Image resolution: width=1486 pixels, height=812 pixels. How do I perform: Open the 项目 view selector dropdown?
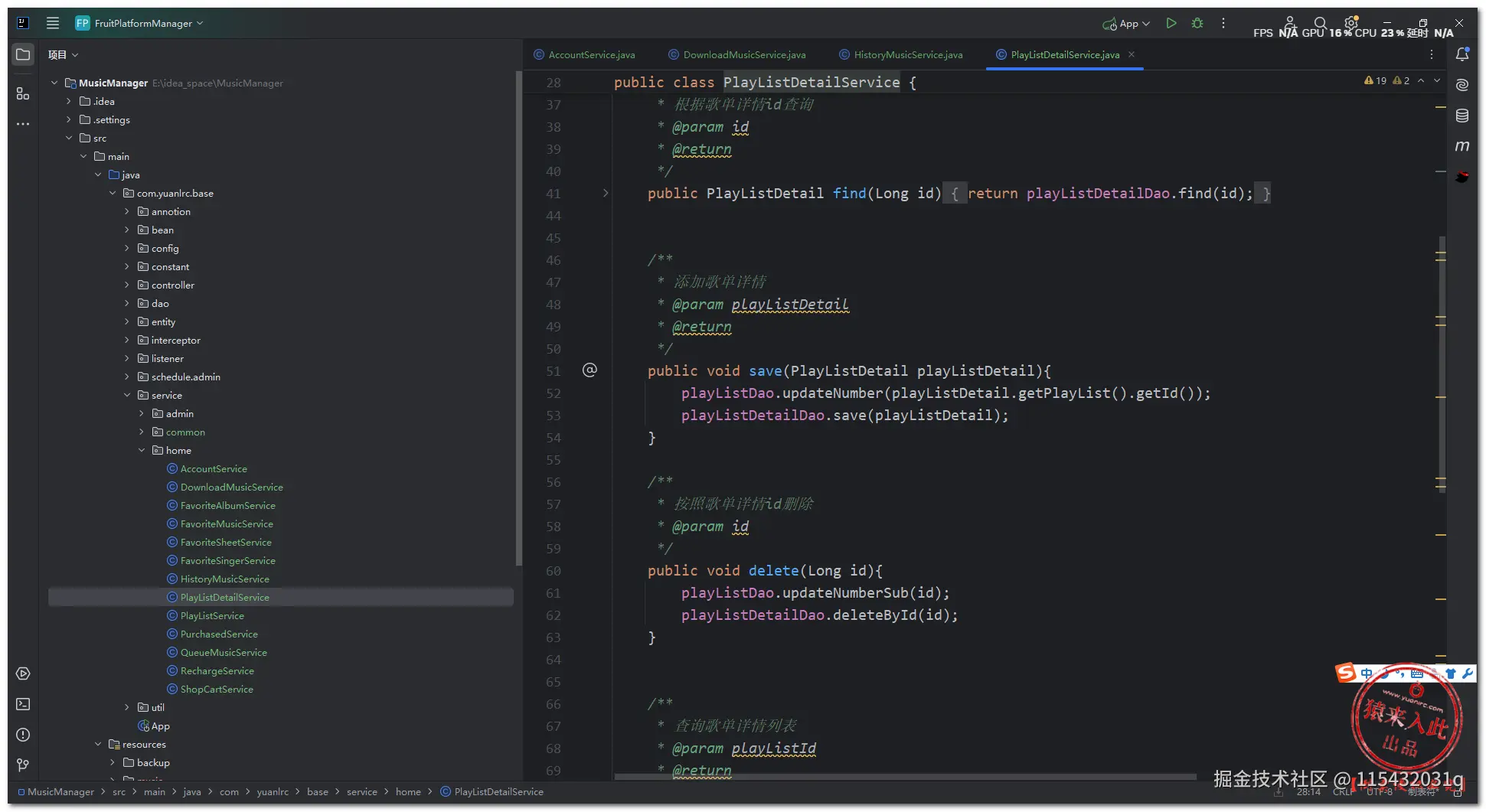coord(63,55)
